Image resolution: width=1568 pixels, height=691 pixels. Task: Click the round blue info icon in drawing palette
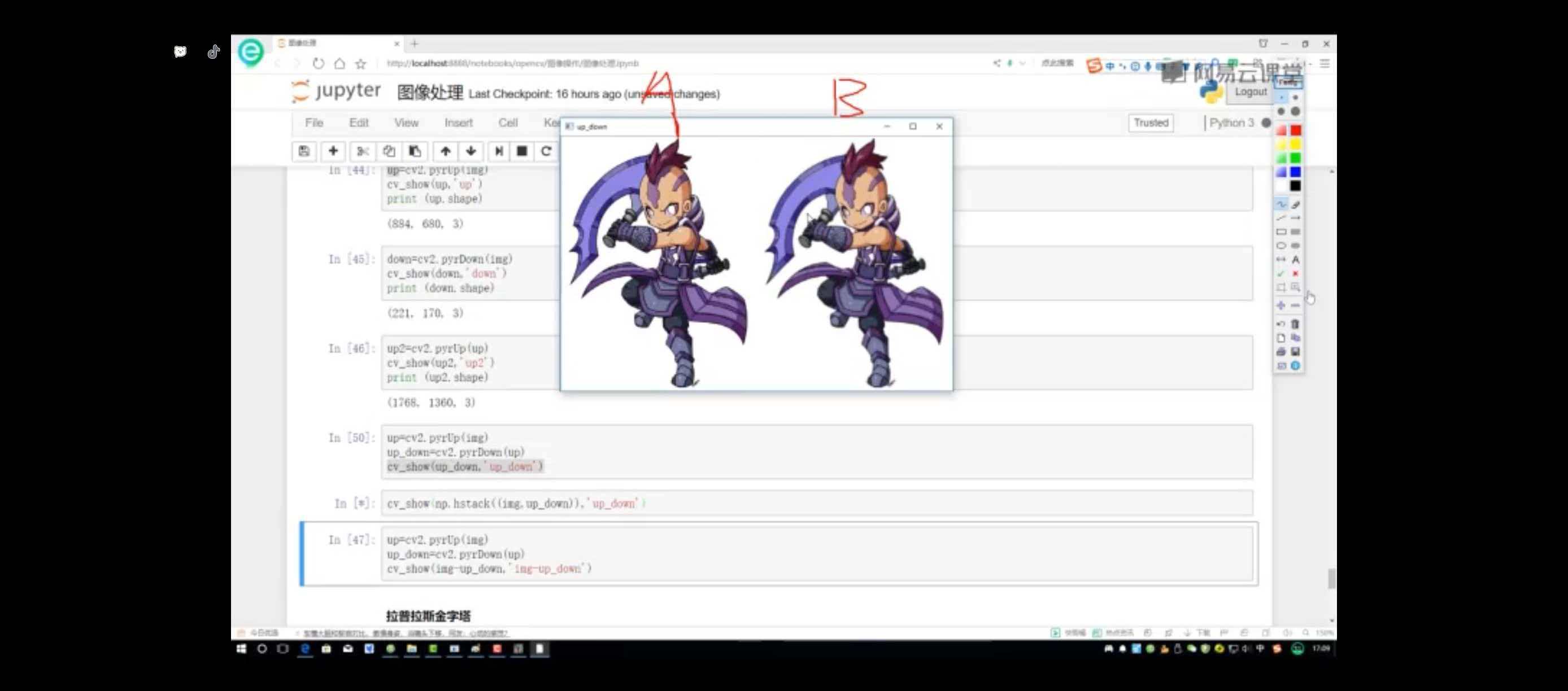(x=1296, y=366)
